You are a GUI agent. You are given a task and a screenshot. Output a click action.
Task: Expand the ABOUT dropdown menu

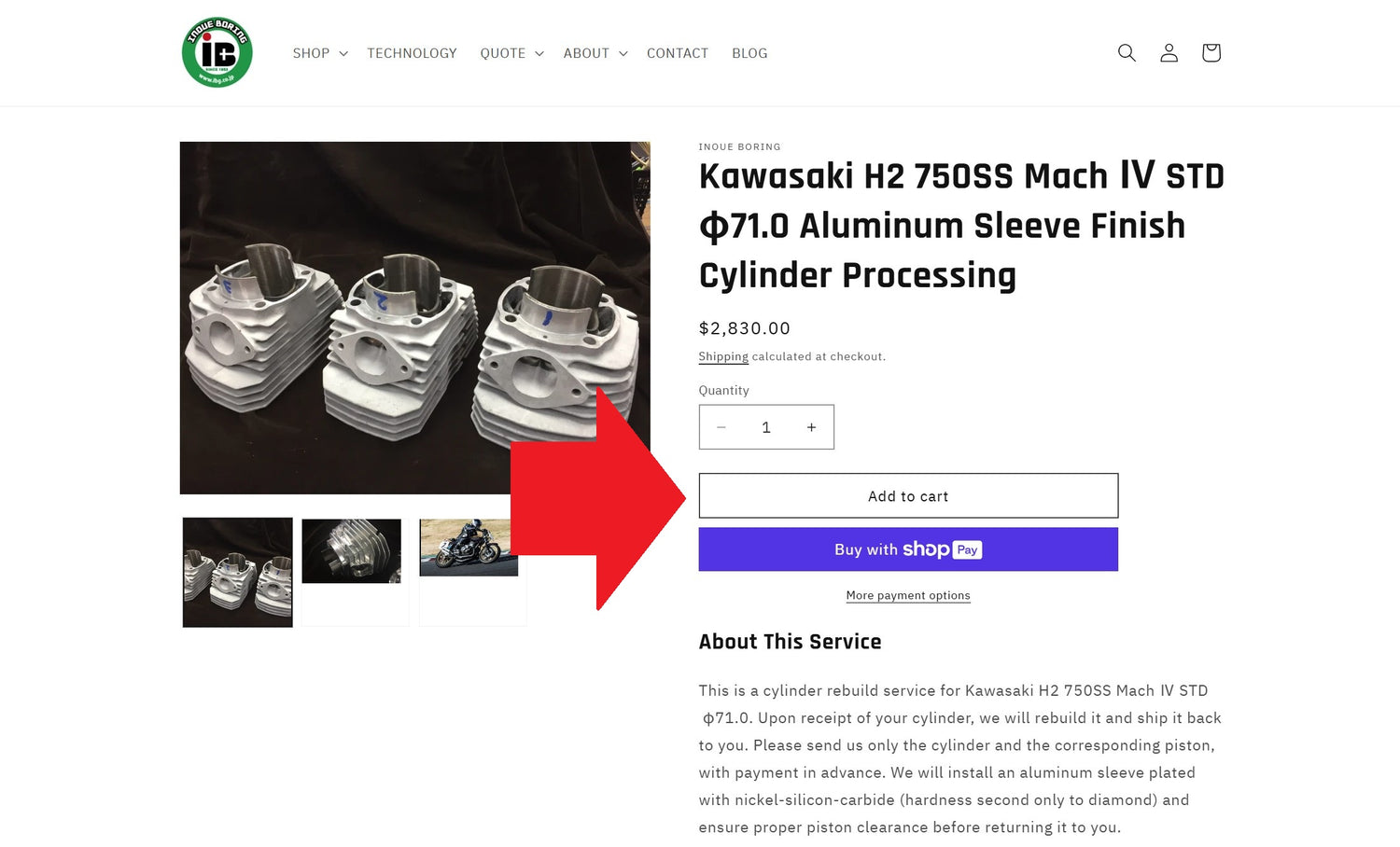[595, 53]
